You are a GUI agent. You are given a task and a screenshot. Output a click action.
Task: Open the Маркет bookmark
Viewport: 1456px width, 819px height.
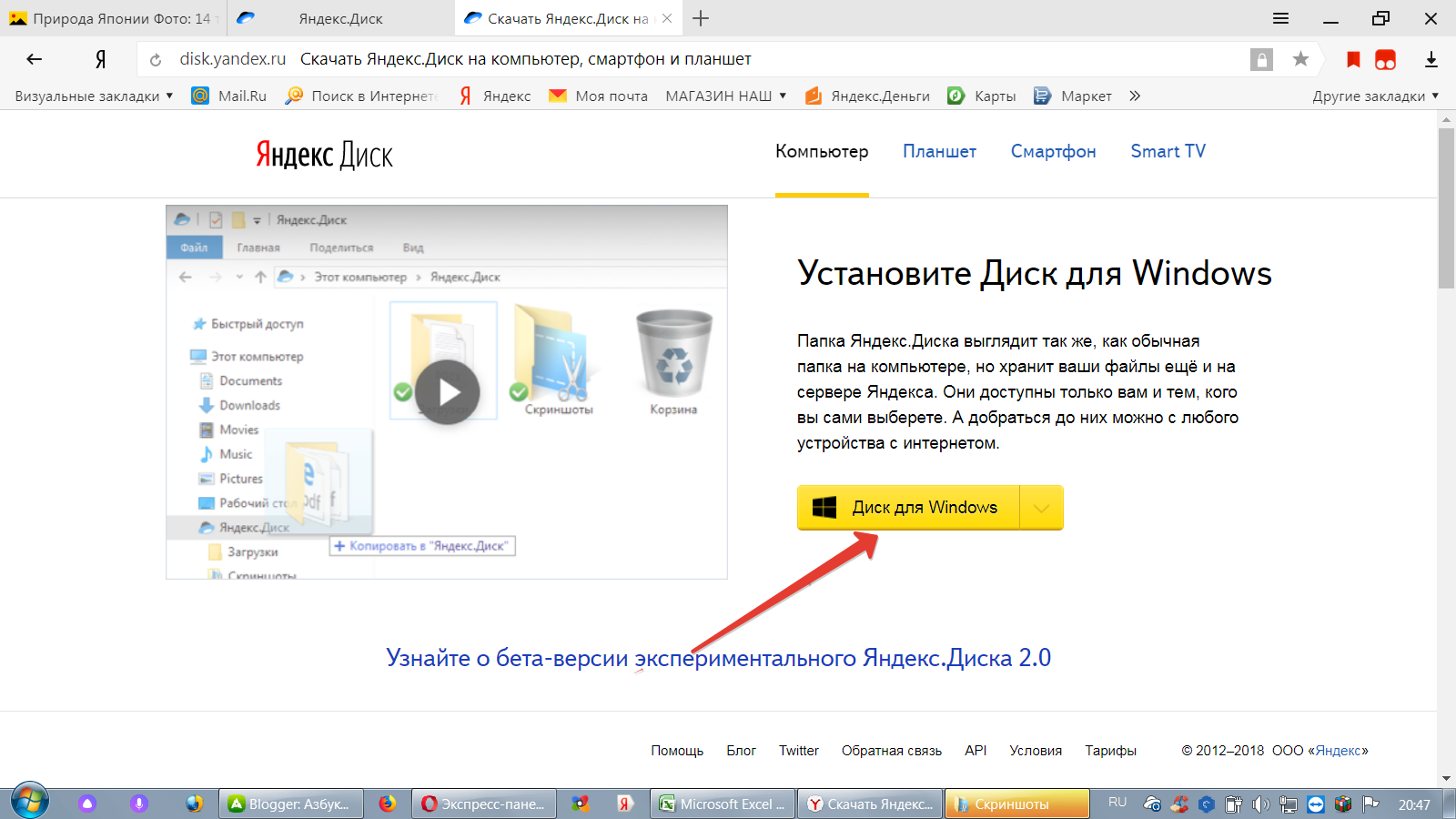coord(1073,96)
